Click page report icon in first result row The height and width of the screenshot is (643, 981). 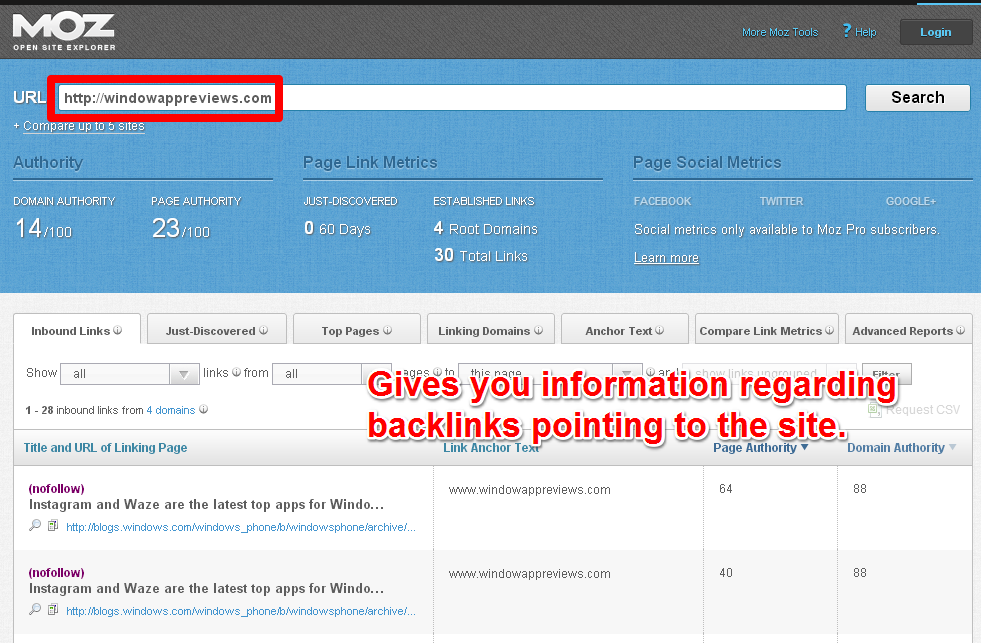(53, 526)
